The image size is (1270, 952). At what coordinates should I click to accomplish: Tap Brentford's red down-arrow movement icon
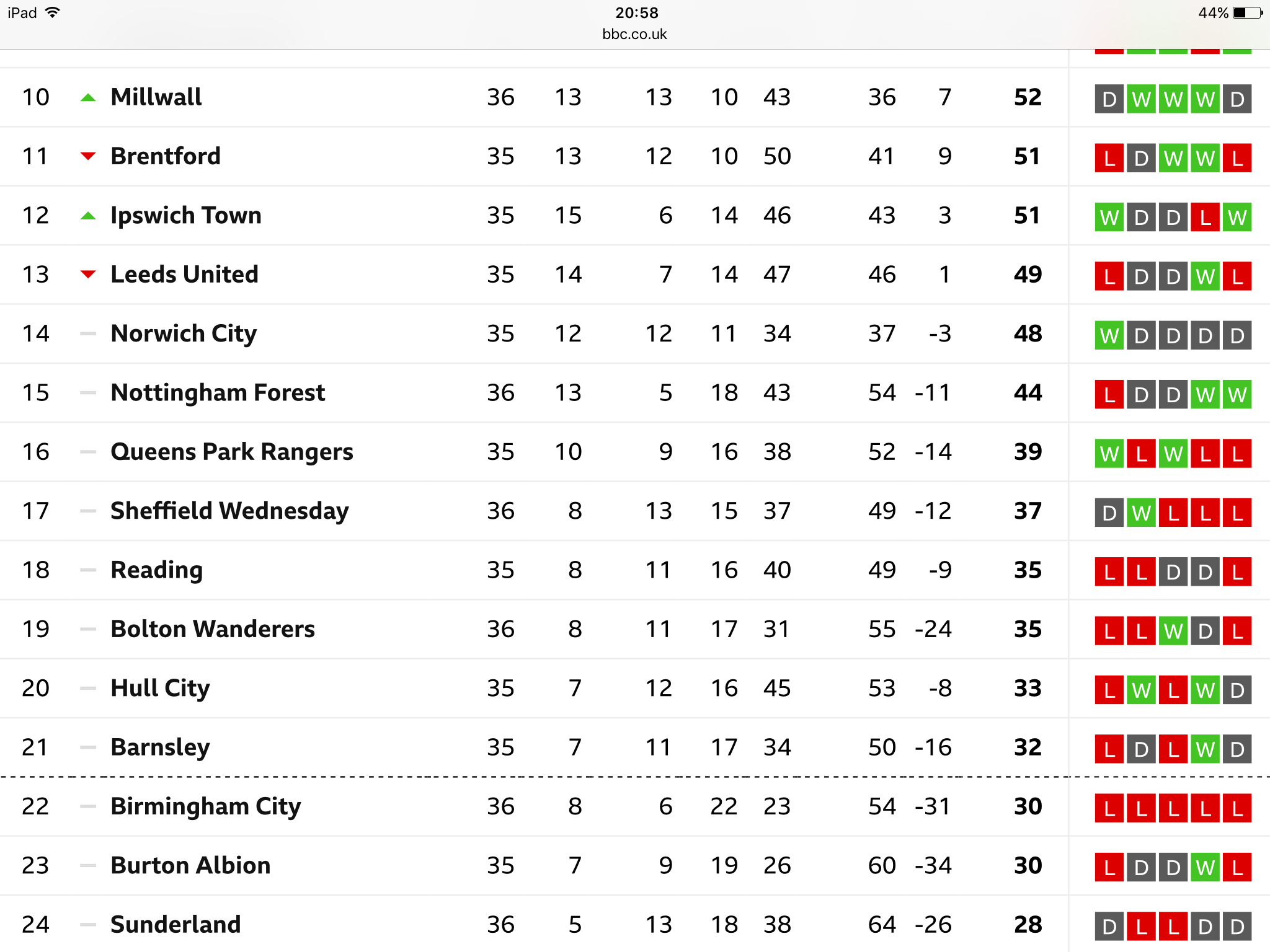(x=89, y=156)
